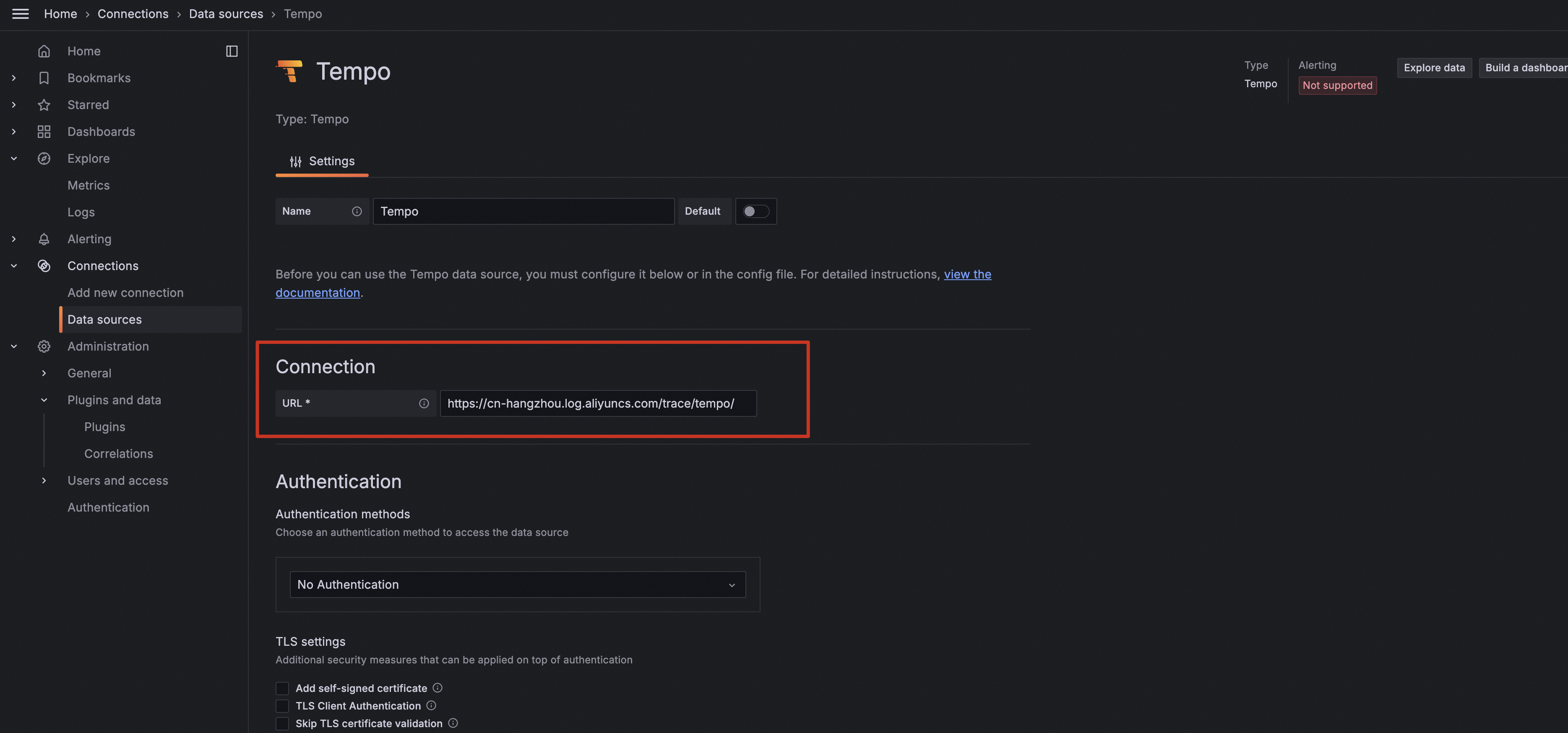This screenshot has height=733, width=1568.
Task: Click the URL field info icon
Action: 424,403
